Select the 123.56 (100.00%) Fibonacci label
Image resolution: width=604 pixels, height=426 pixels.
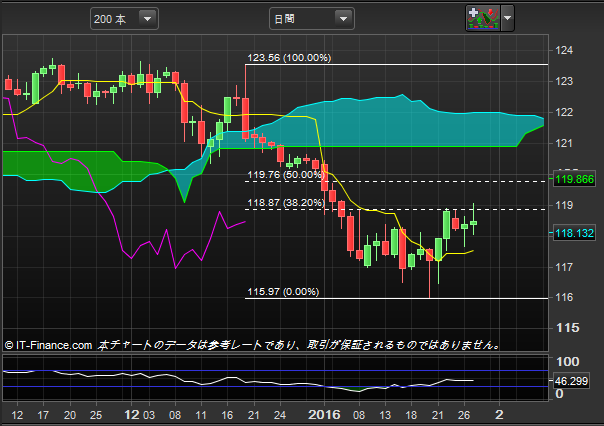(x=289, y=58)
